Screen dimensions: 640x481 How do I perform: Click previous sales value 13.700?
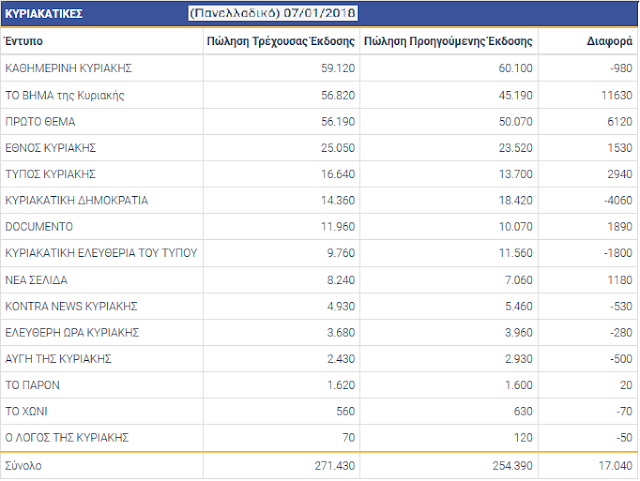click(516, 174)
